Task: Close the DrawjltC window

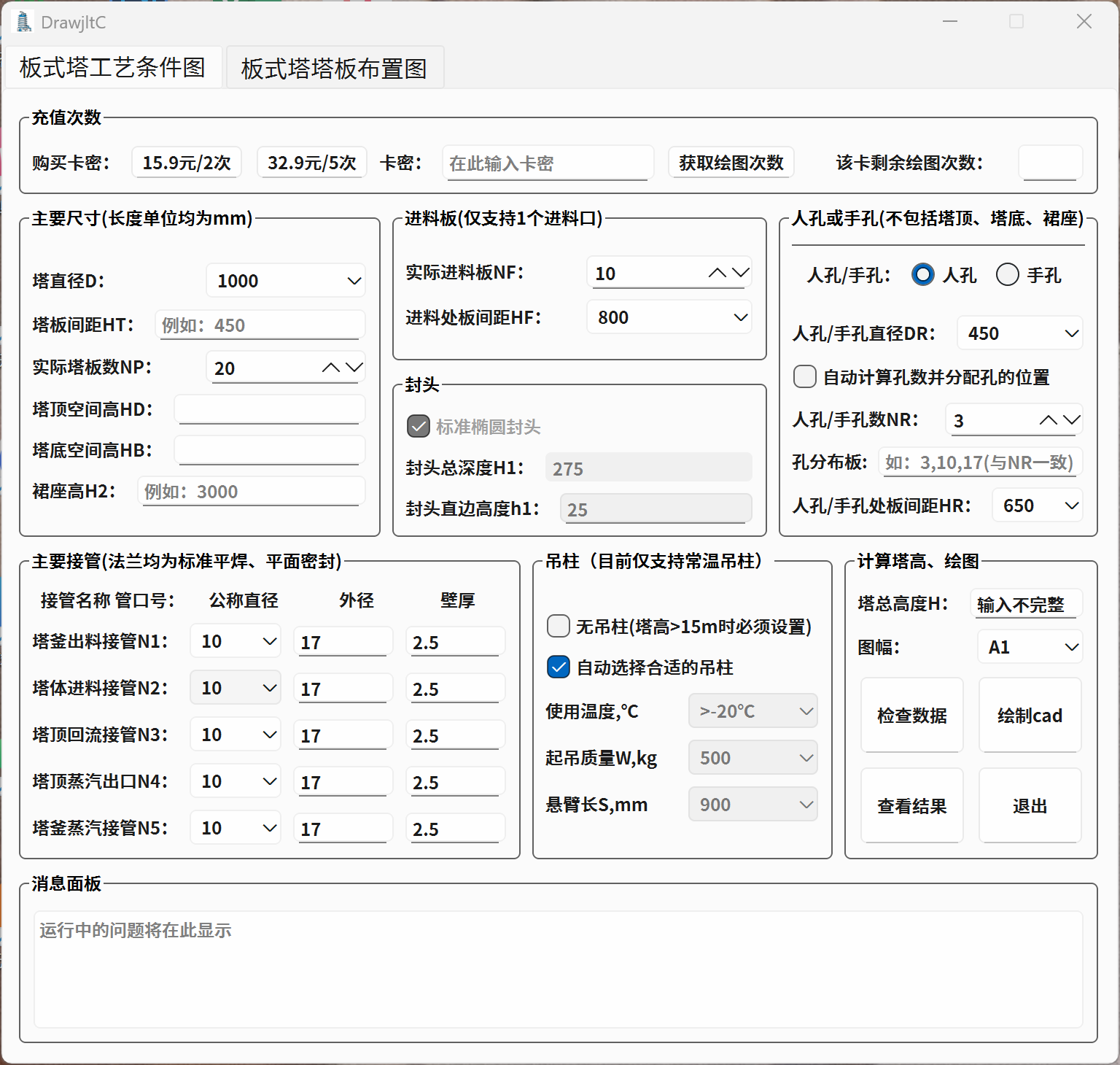Action: click(x=1084, y=22)
